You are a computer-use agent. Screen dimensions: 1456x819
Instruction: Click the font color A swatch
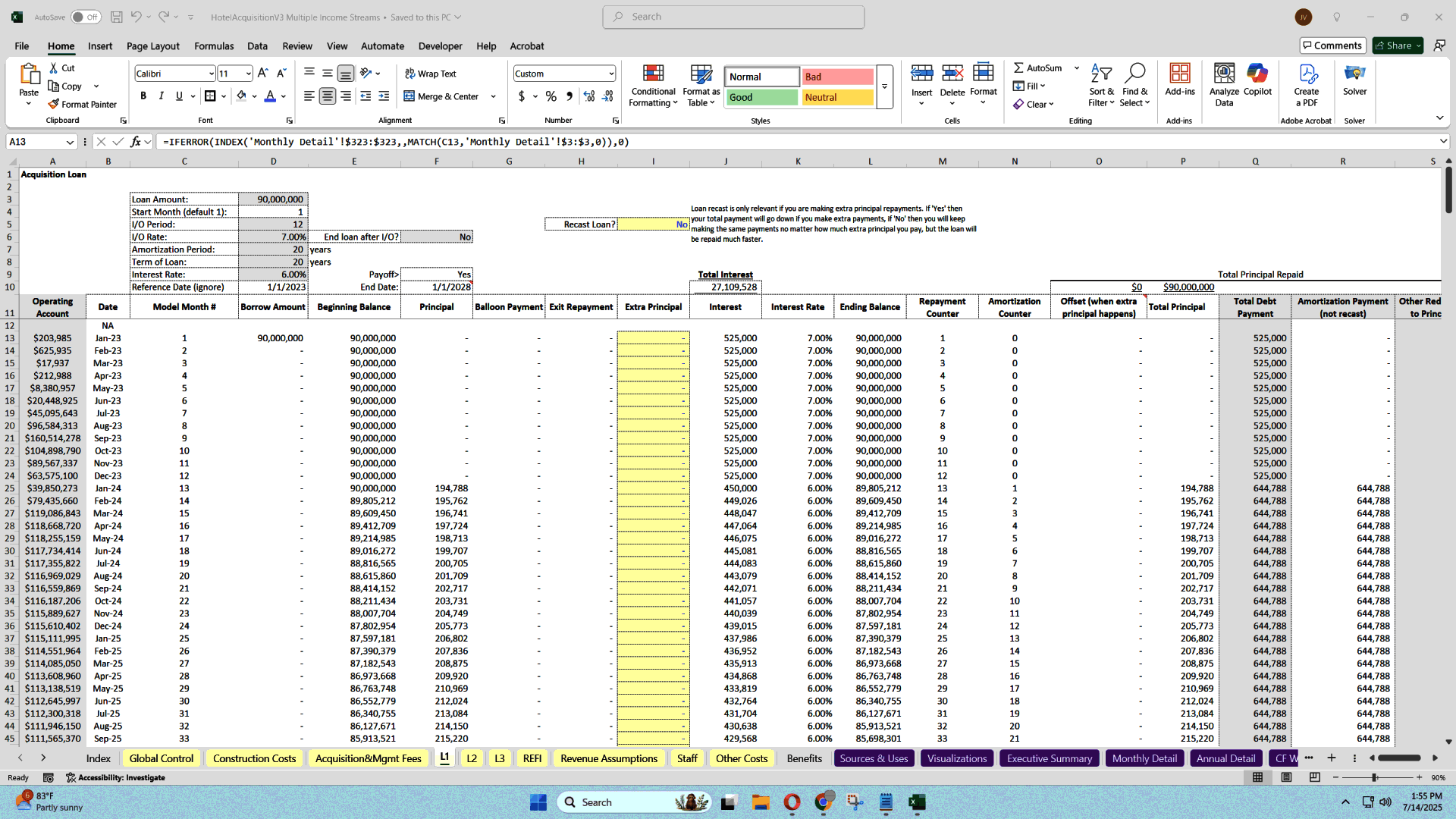[x=270, y=96]
